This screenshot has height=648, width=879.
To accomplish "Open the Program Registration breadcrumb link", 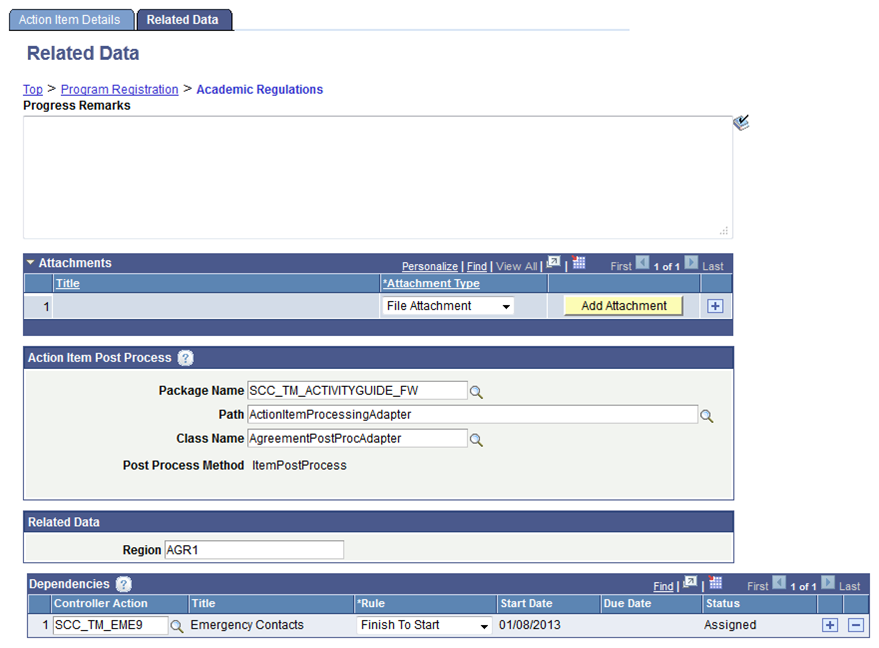I will coord(119,89).
